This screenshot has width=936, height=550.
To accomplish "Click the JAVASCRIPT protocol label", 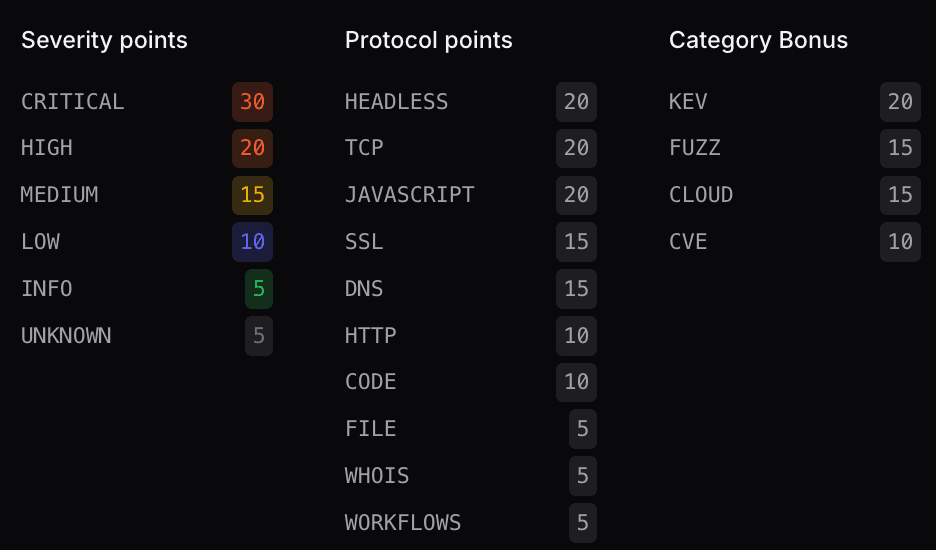I will click(x=409, y=195).
